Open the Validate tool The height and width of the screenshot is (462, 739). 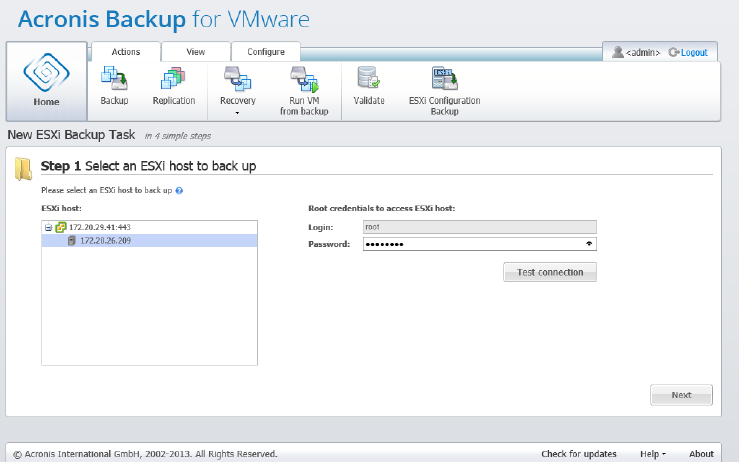[369, 86]
